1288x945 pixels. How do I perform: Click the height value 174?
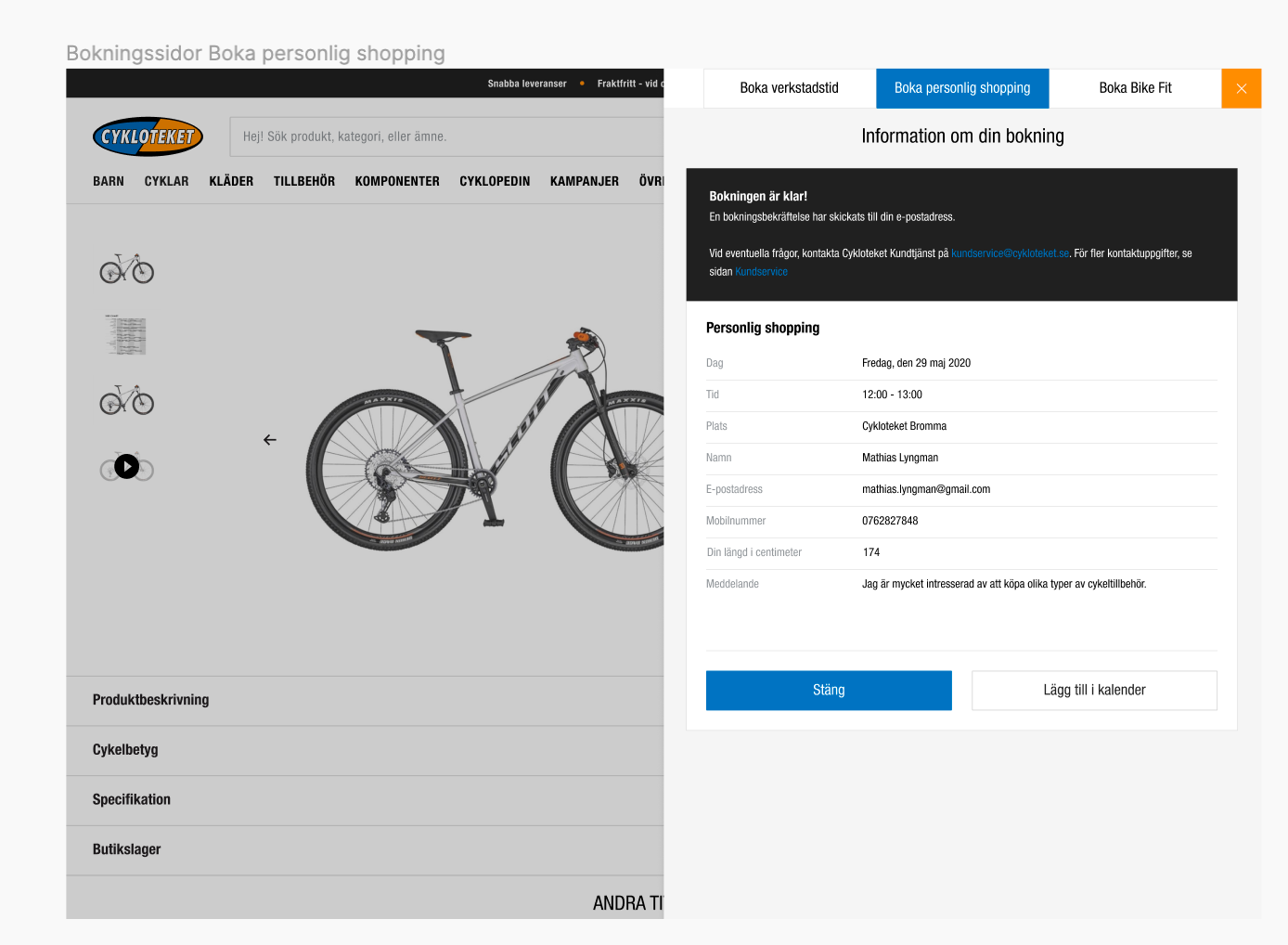[x=871, y=552]
